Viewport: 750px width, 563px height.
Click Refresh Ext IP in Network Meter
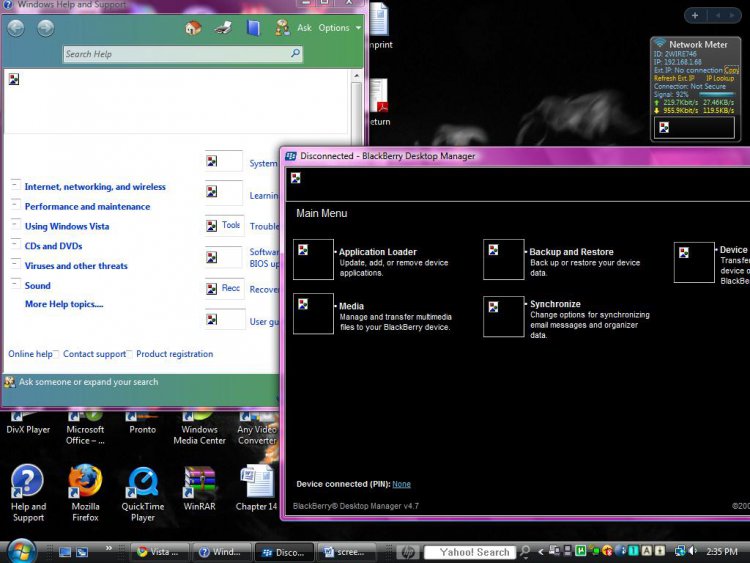(x=674, y=78)
